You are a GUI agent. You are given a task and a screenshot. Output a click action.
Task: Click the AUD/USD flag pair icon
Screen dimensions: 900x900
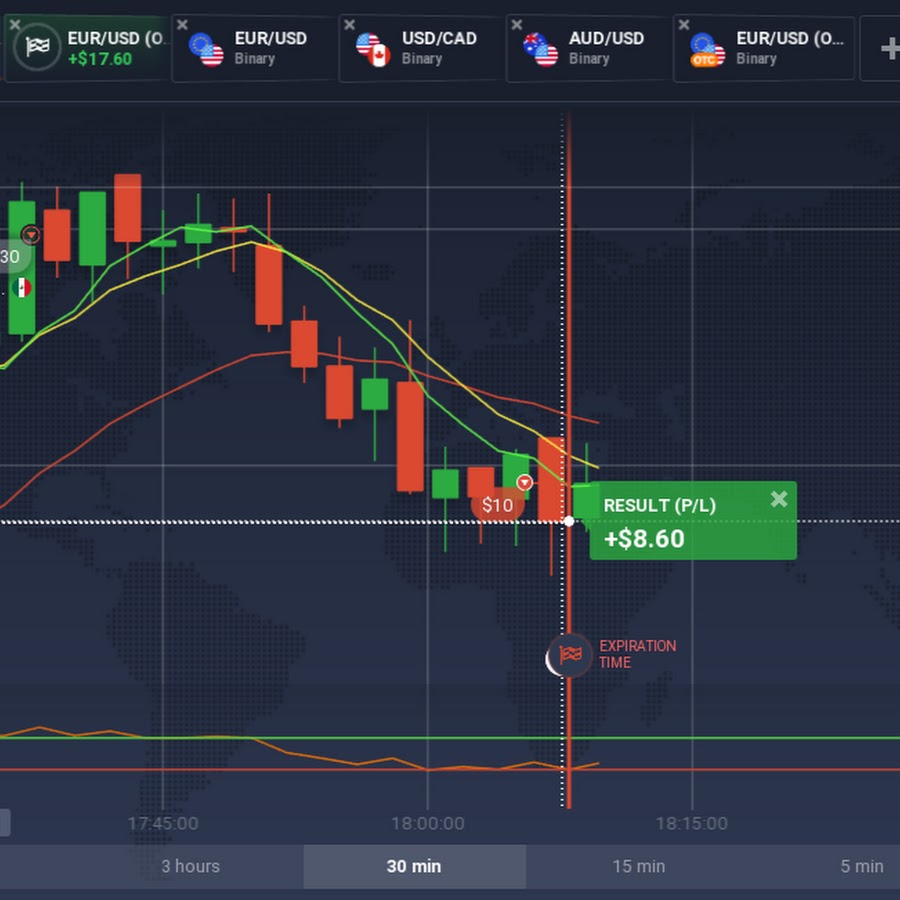pyautogui.click(x=540, y=48)
